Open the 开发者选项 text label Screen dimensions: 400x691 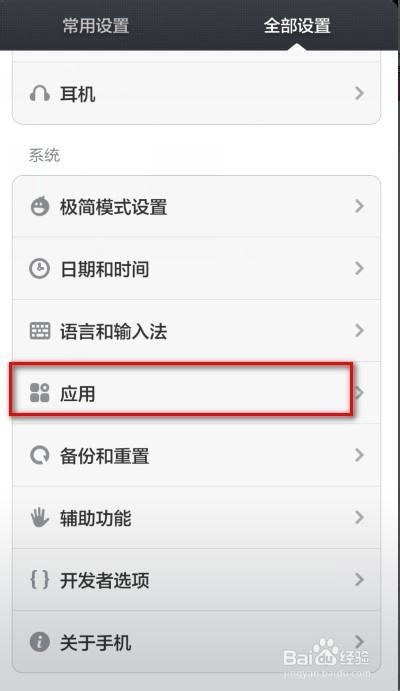click(x=105, y=580)
